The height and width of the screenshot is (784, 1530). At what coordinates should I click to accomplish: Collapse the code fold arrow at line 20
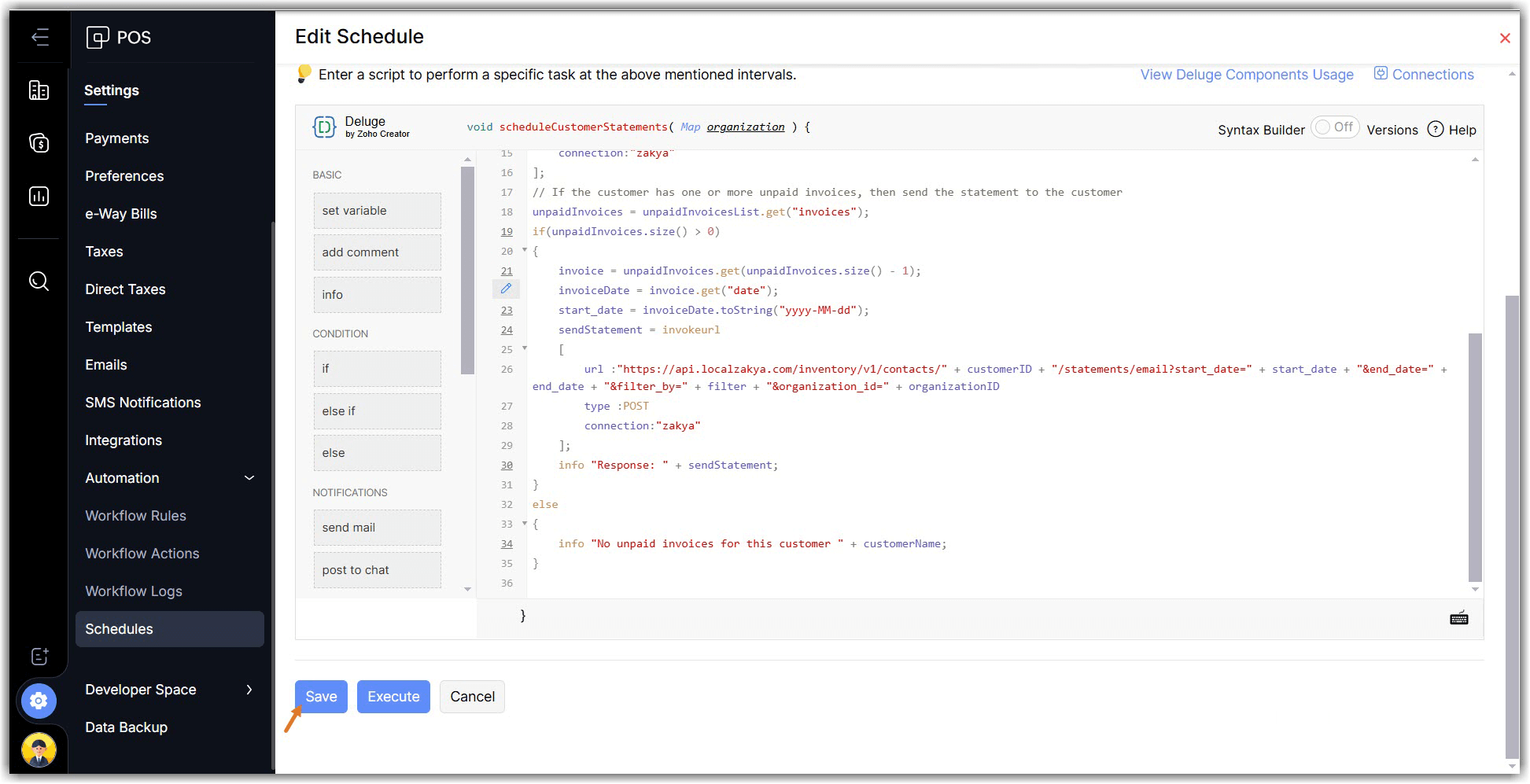(525, 250)
